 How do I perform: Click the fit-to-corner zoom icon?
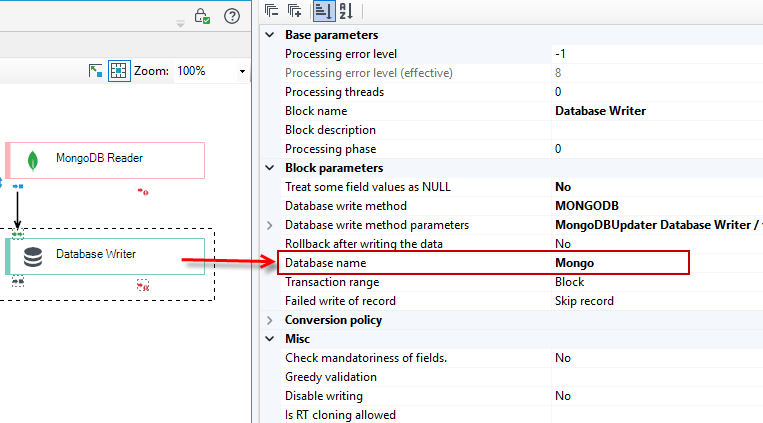pyautogui.click(x=95, y=71)
